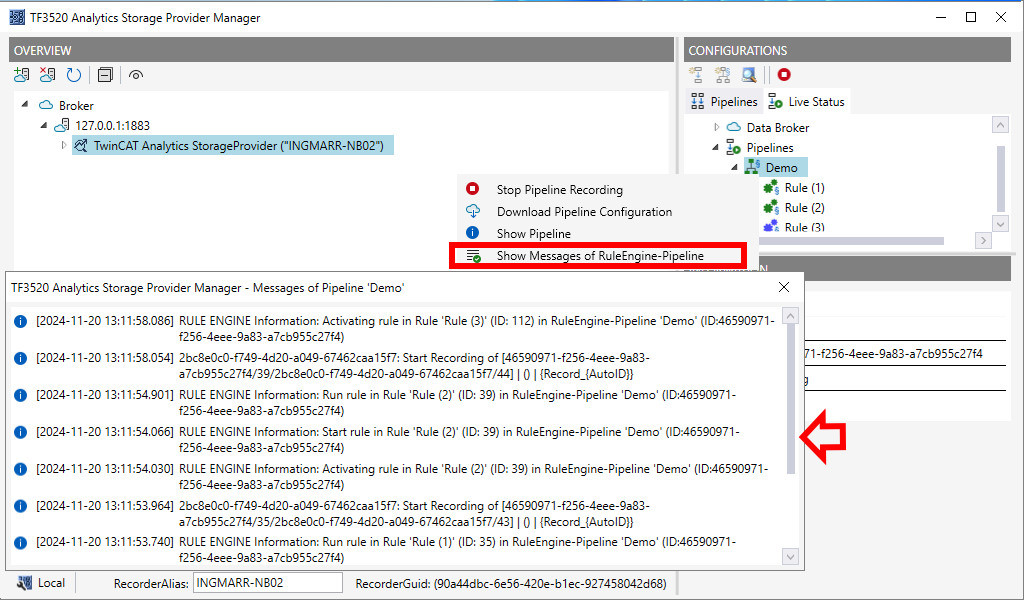Collapse the Broker tree node
The width and height of the screenshot is (1024, 600).
tap(25, 104)
